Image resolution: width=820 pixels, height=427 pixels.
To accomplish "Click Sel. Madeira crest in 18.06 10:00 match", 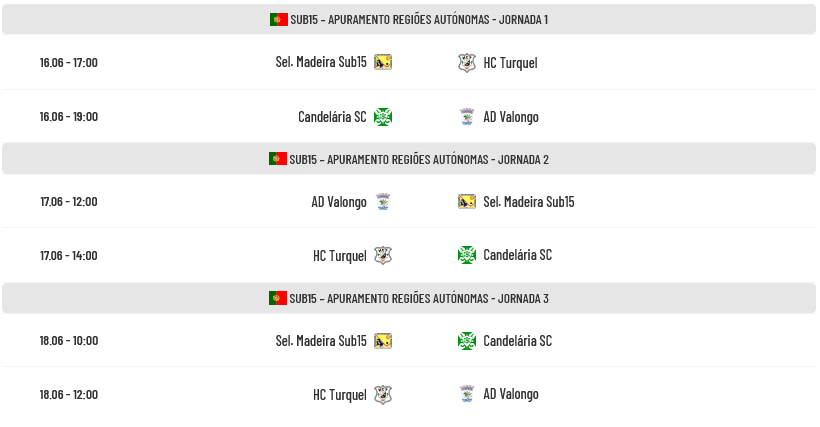I will tap(383, 341).
